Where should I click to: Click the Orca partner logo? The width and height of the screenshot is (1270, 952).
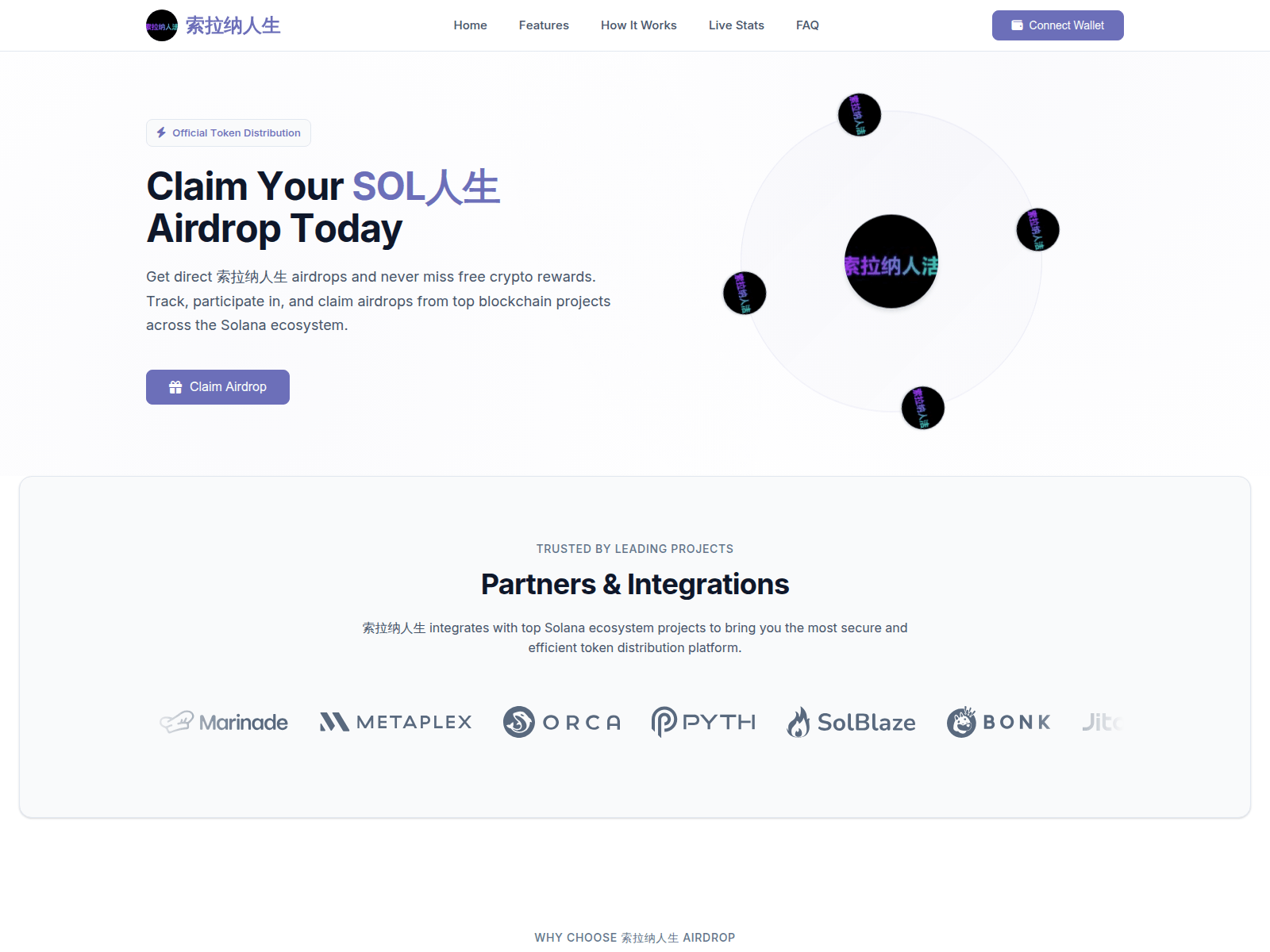click(562, 722)
